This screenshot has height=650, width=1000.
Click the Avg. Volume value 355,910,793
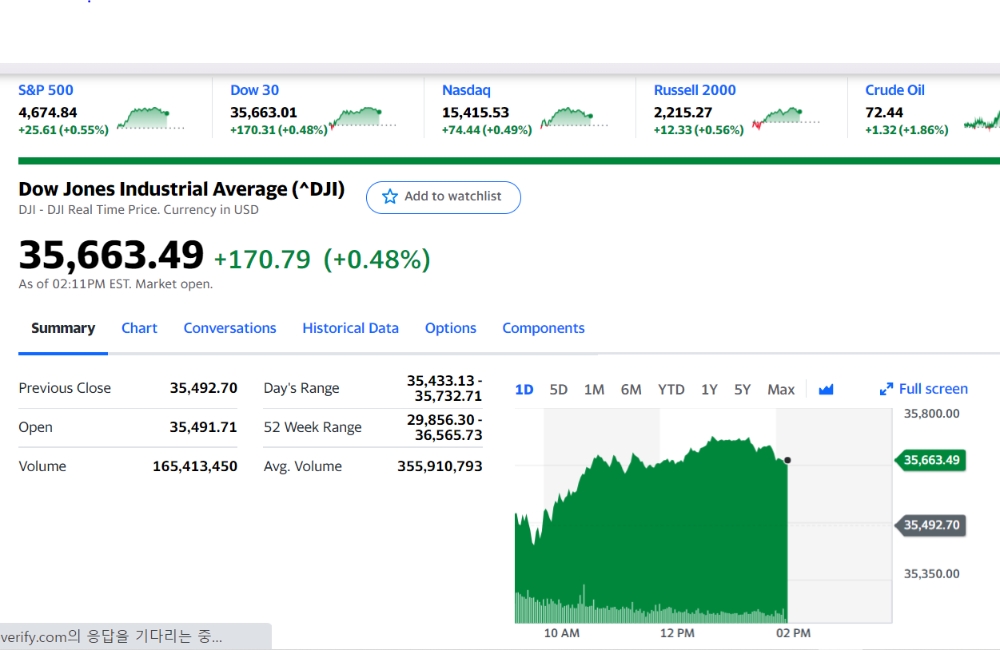[x=439, y=466]
